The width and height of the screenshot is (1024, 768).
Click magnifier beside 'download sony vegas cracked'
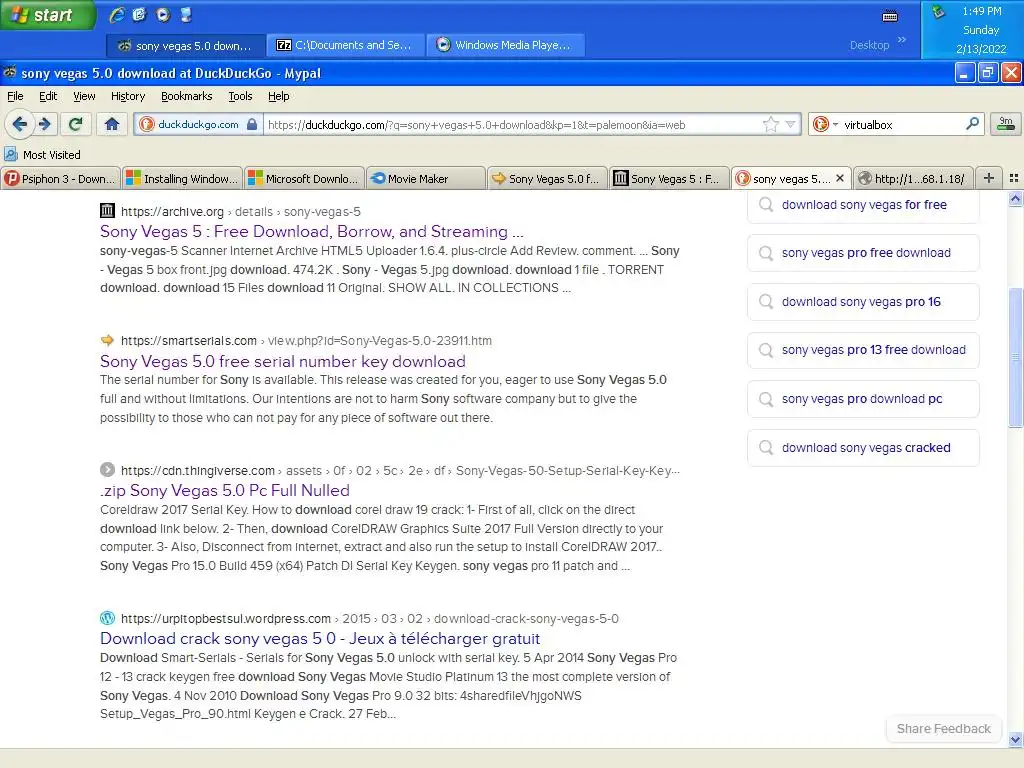coord(765,447)
